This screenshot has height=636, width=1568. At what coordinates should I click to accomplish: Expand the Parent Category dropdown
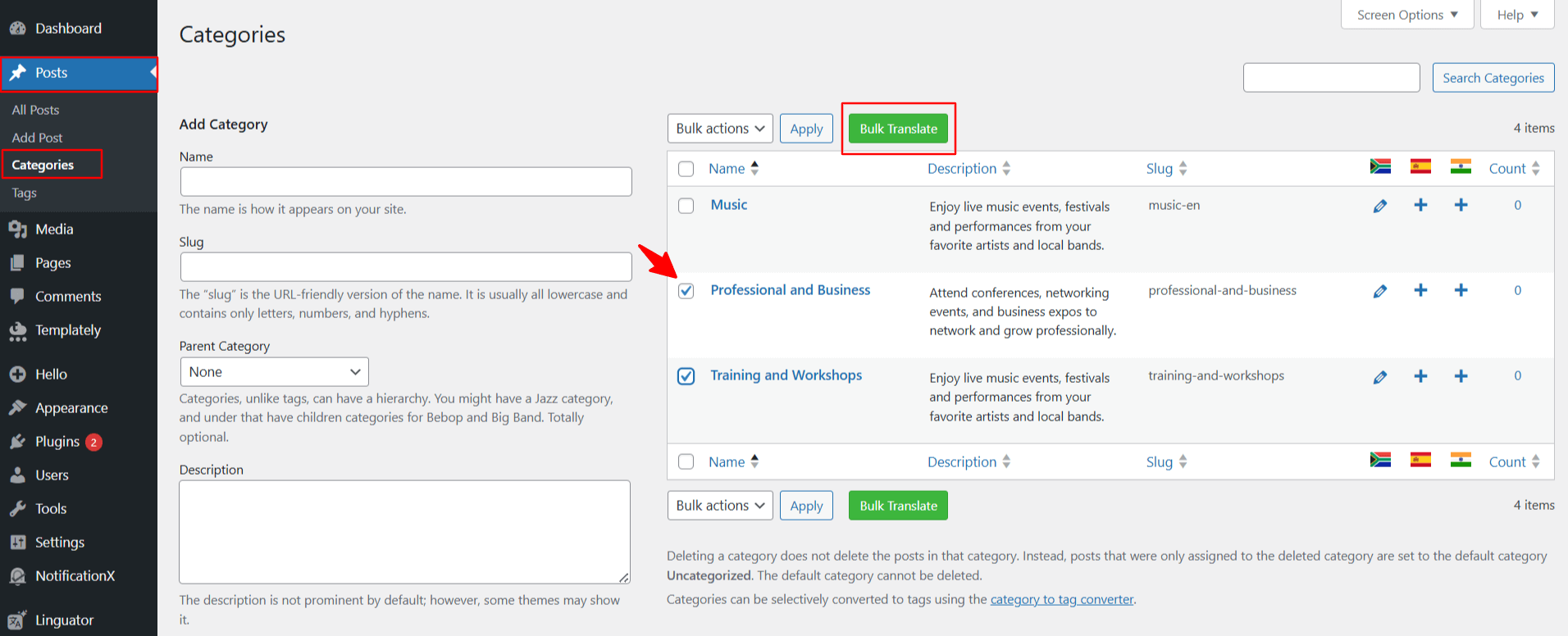click(274, 372)
